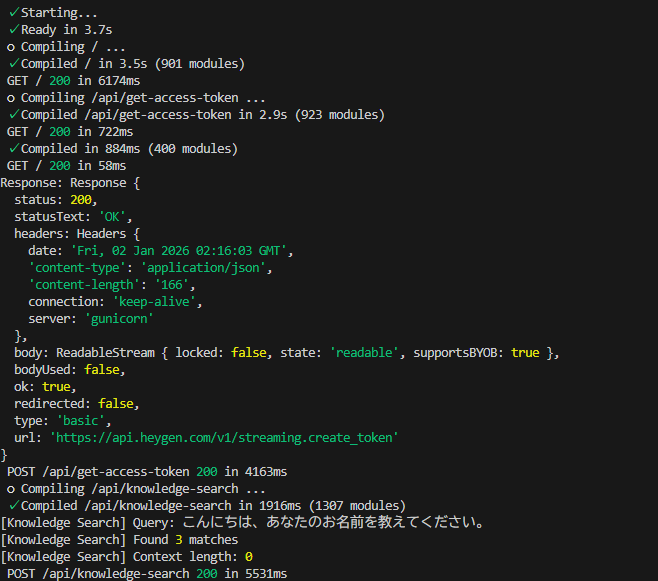This screenshot has width=658, height=581.
Task: Click the 'GET / 200 in 58ms' line
Action: 66,166
